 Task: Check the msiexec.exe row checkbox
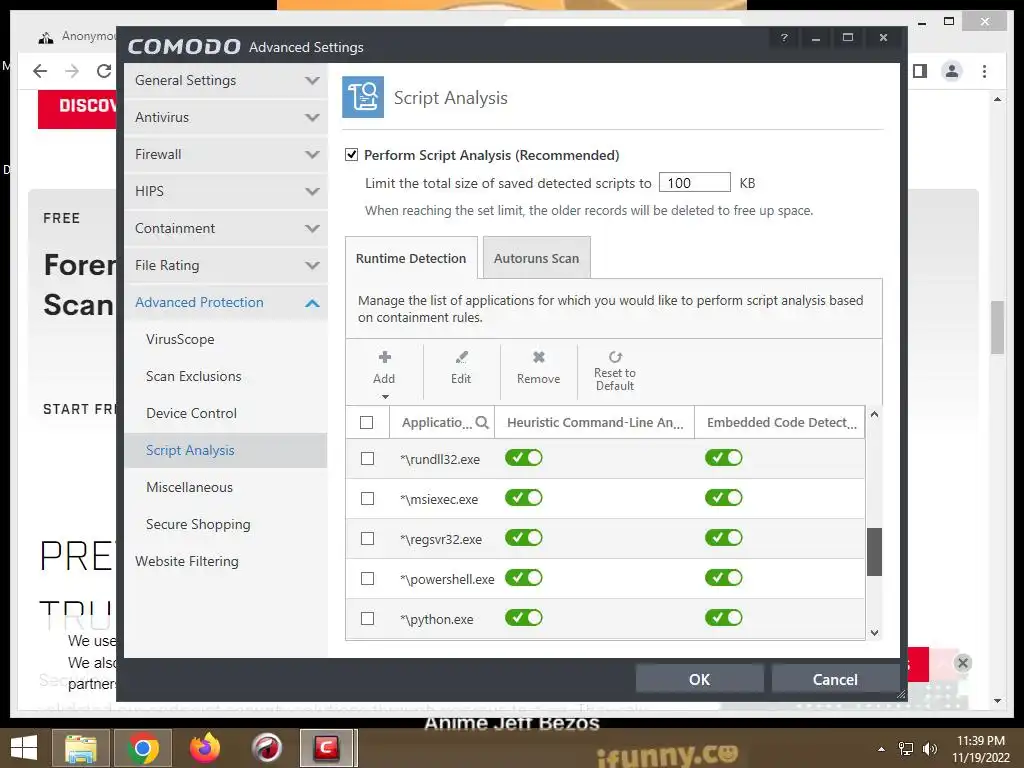click(x=368, y=499)
